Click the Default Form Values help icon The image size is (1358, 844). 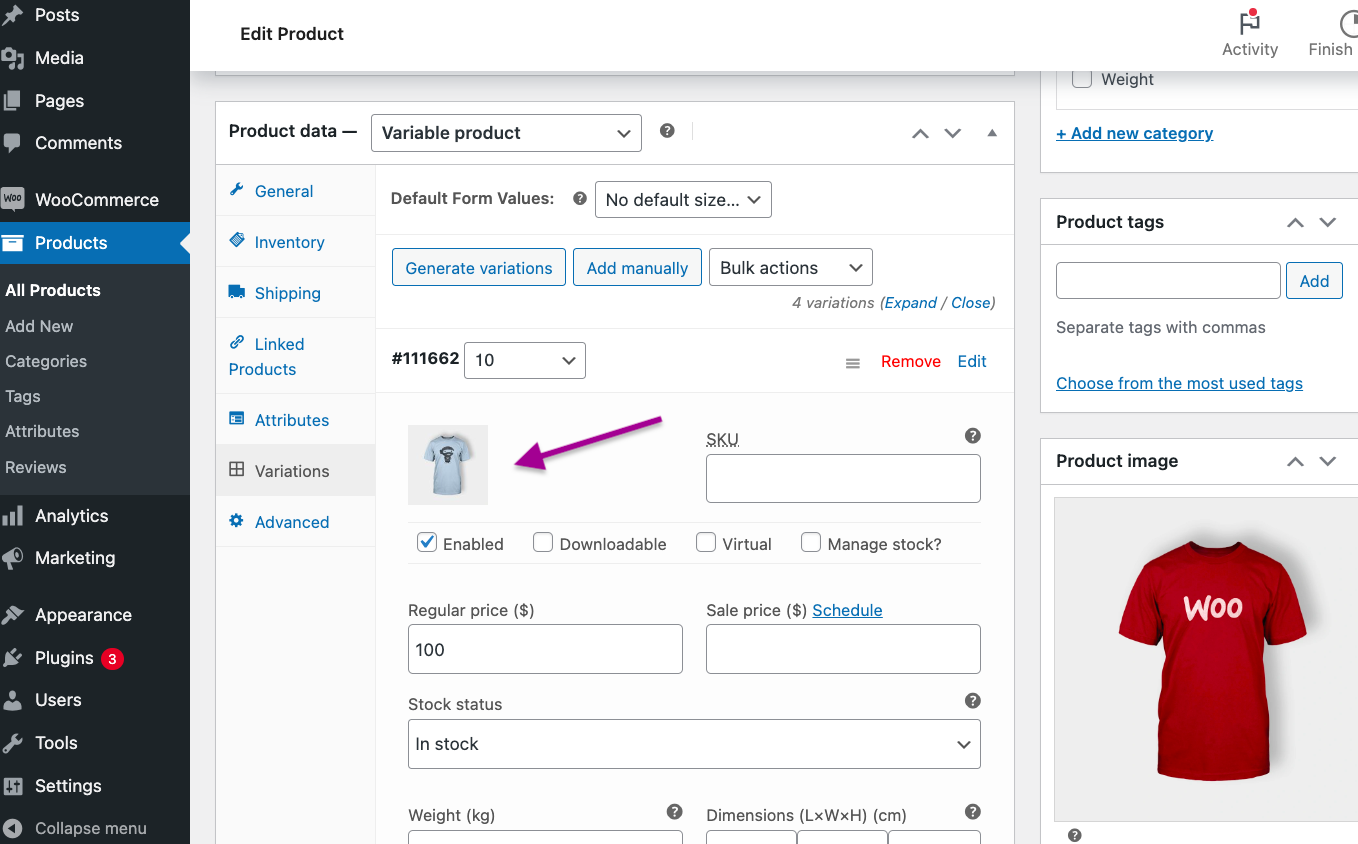point(579,198)
